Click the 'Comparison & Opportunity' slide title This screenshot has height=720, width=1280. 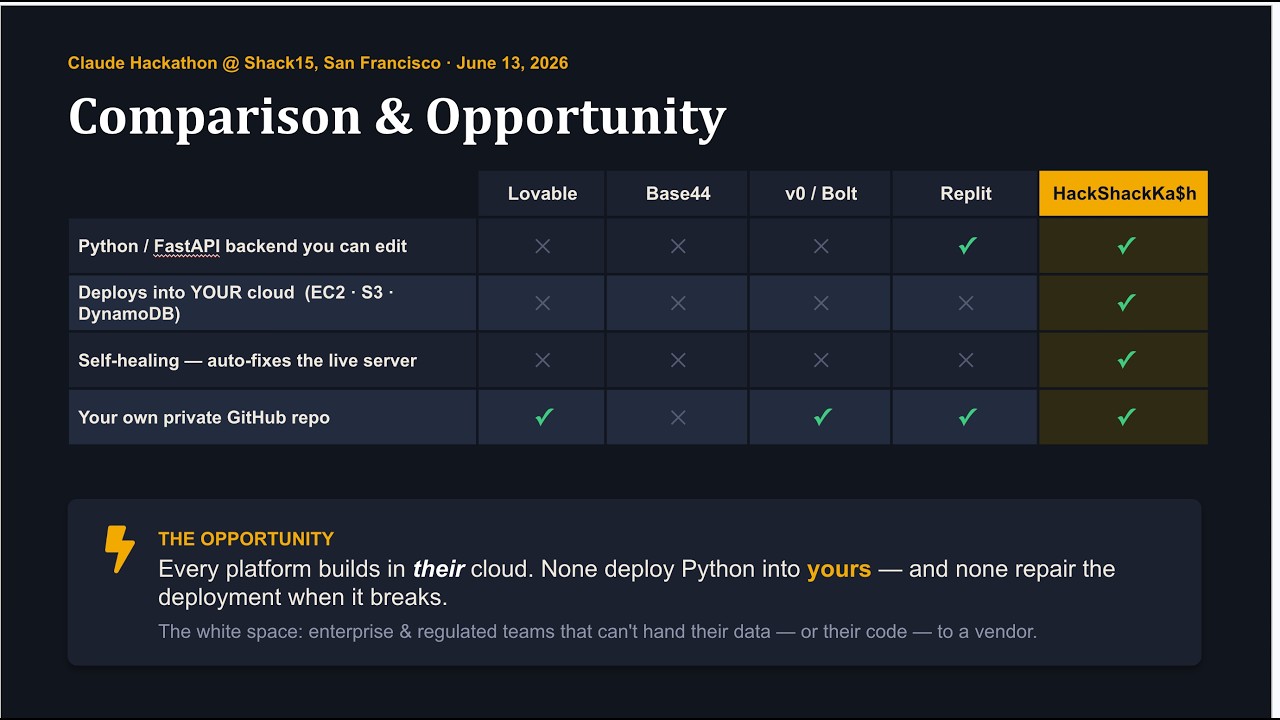[x=397, y=117]
